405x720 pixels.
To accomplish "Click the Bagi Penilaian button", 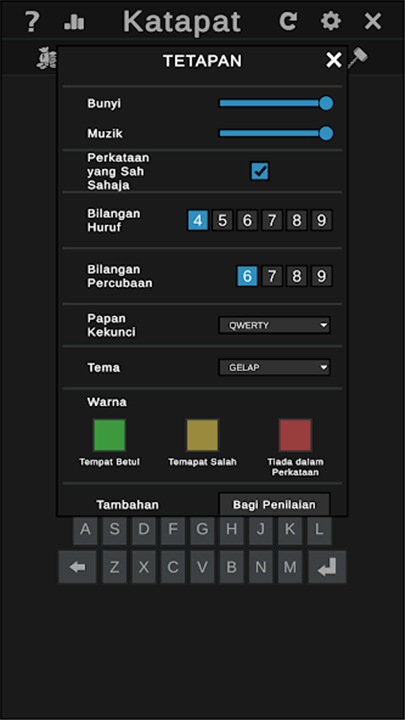I will point(275,505).
